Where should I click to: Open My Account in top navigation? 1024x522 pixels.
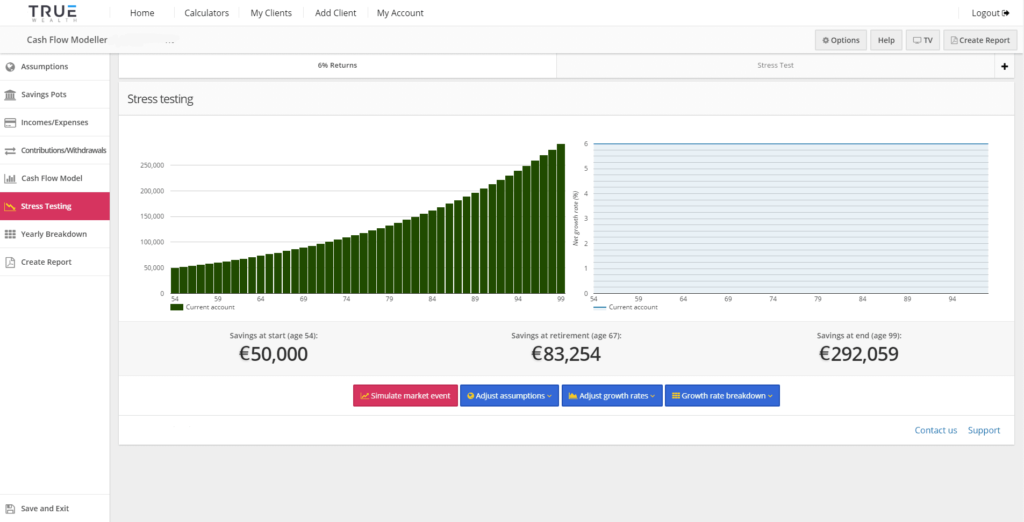tap(400, 13)
